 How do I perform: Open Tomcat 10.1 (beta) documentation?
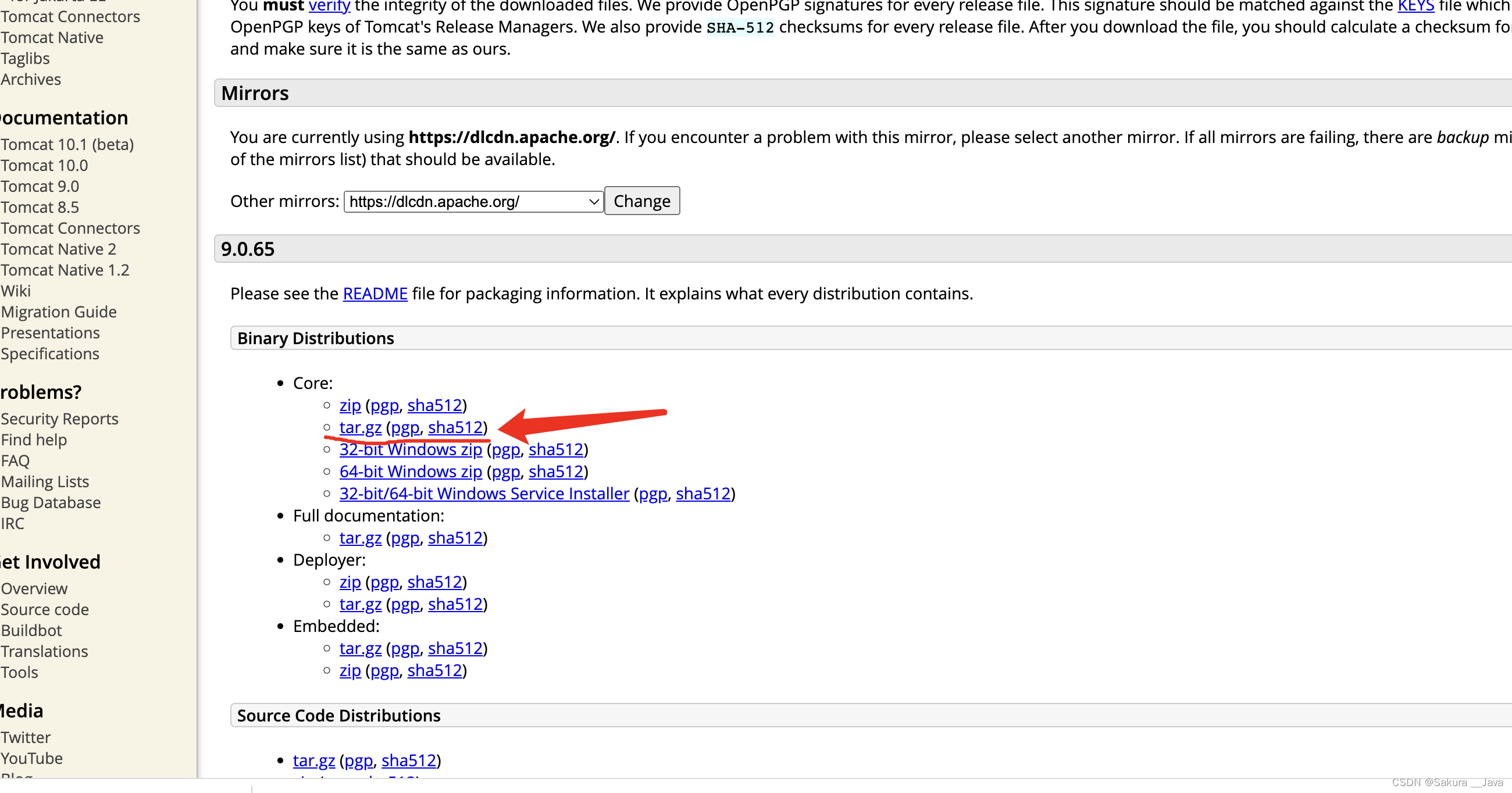[x=67, y=144]
